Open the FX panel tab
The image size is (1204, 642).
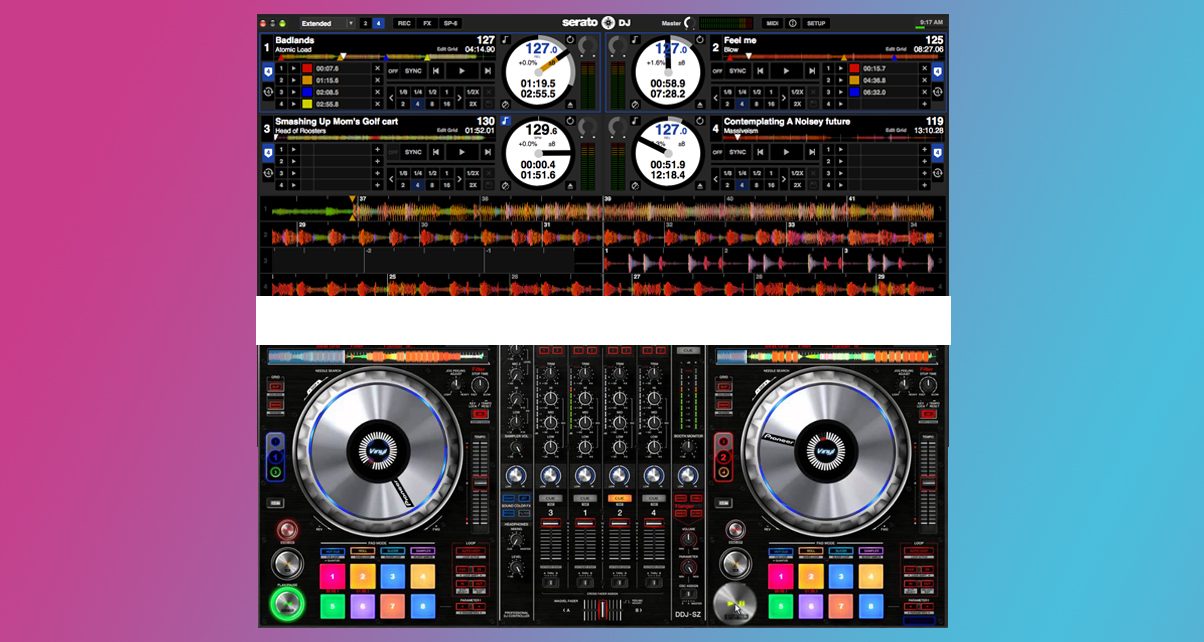click(x=427, y=23)
